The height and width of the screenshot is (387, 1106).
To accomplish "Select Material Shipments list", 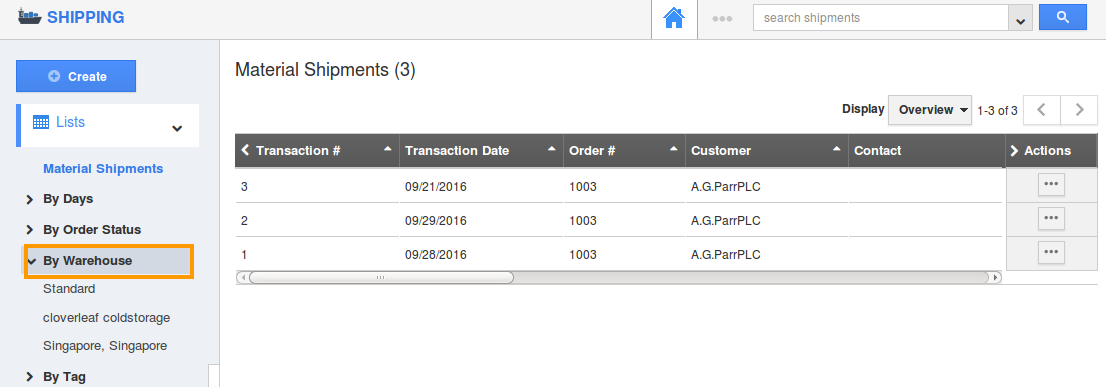I will point(103,168).
